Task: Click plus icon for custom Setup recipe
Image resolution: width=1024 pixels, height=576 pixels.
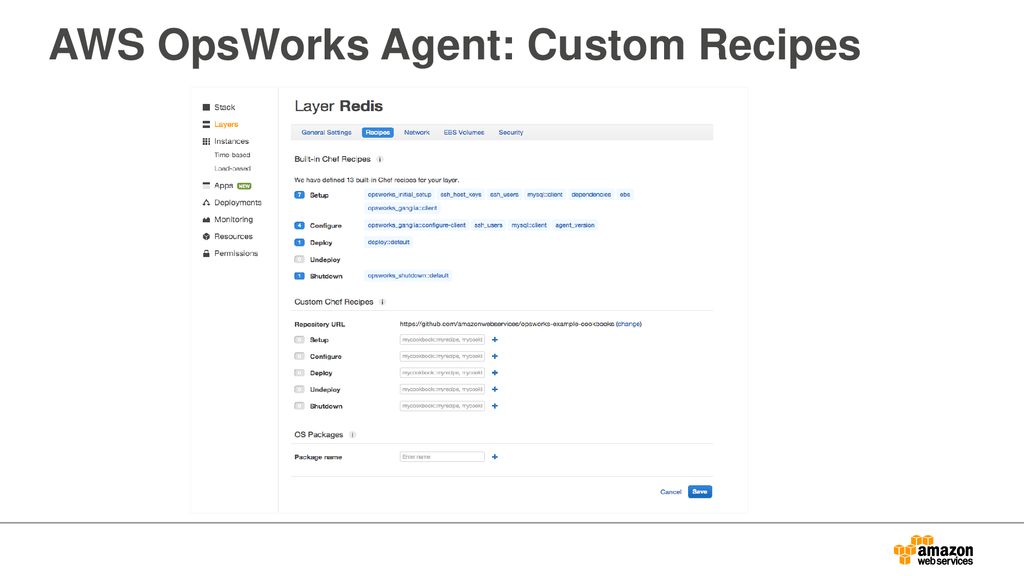Action: pos(495,340)
